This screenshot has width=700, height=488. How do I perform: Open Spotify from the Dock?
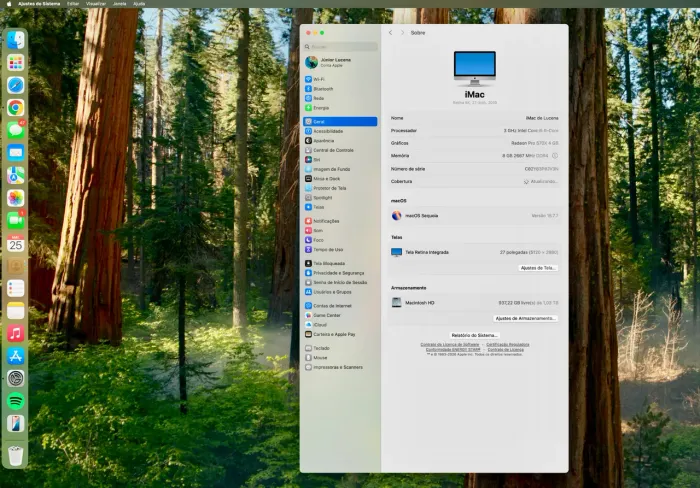pos(16,401)
